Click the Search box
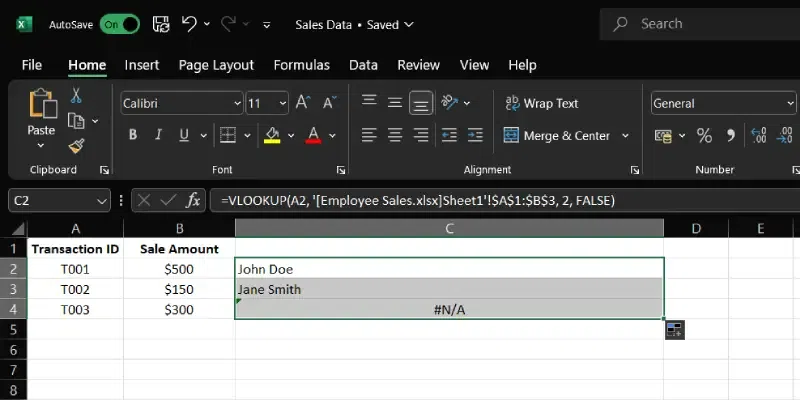The height and width of the screenshot is (400, 800). [700, 24]
